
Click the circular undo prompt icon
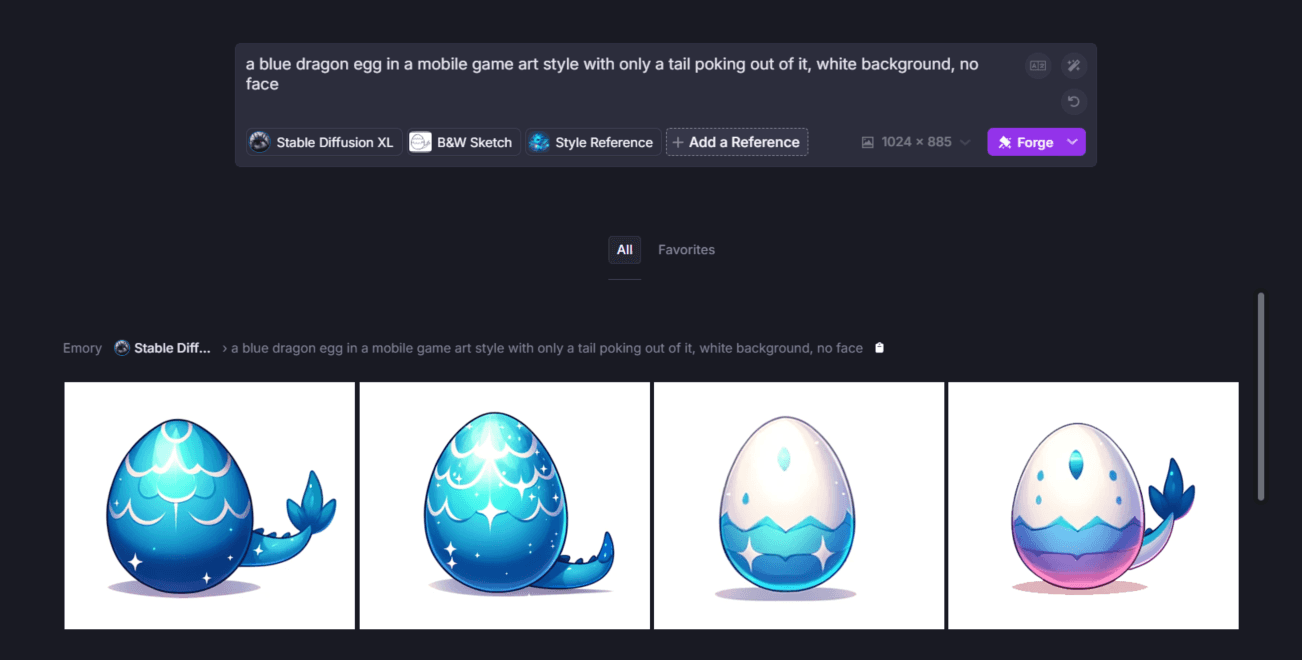click(x=1073, y=102)
